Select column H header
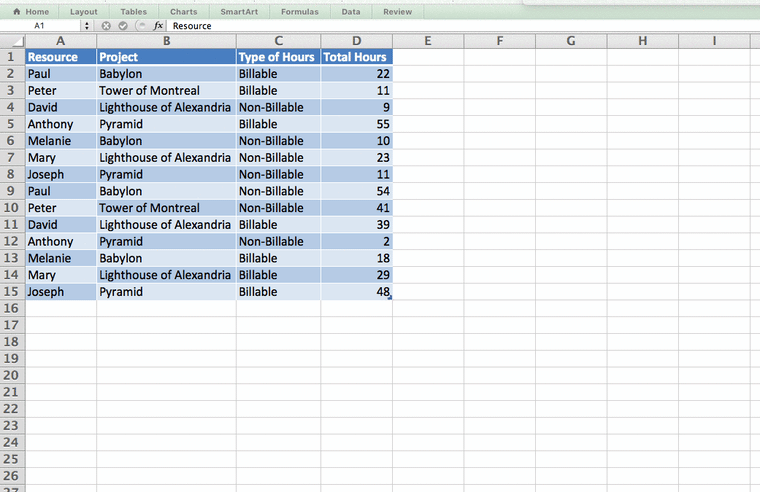This screenshot has width=760, height=492. click(643, 41)
